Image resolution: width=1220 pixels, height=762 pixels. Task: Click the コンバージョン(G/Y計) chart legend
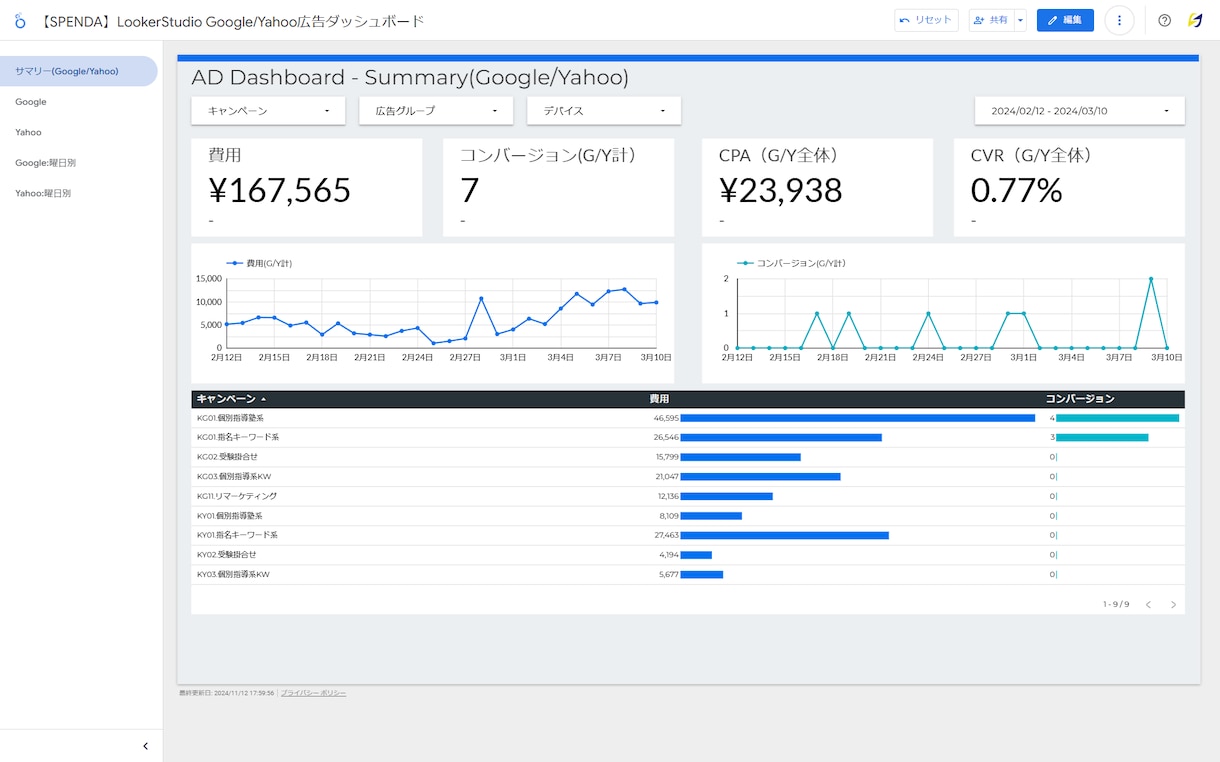[x=791, y=263]
